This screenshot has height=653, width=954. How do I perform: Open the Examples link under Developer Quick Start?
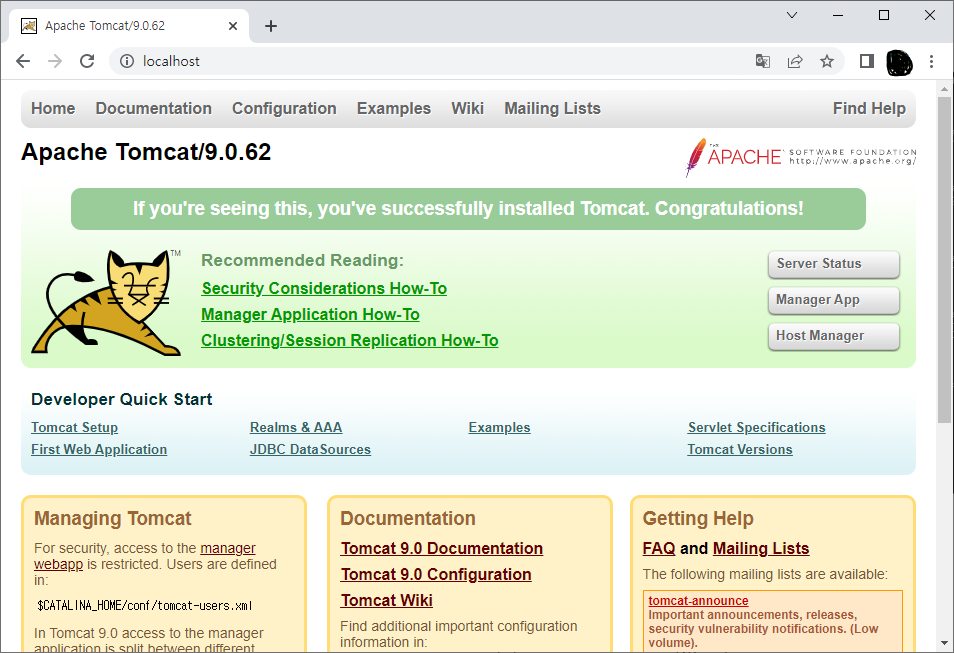pyautogui.click(x=500, y=428)
